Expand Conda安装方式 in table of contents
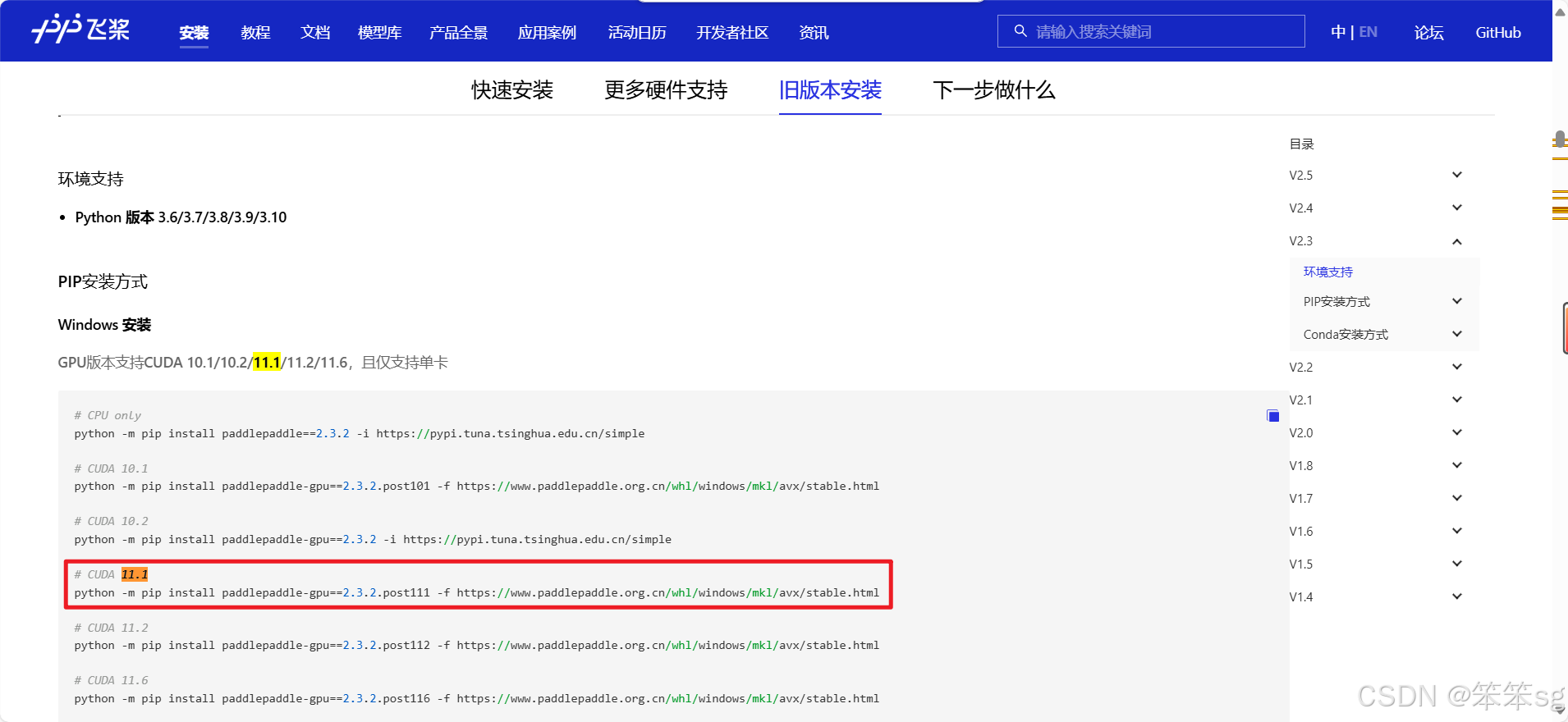 (1457, 334)
